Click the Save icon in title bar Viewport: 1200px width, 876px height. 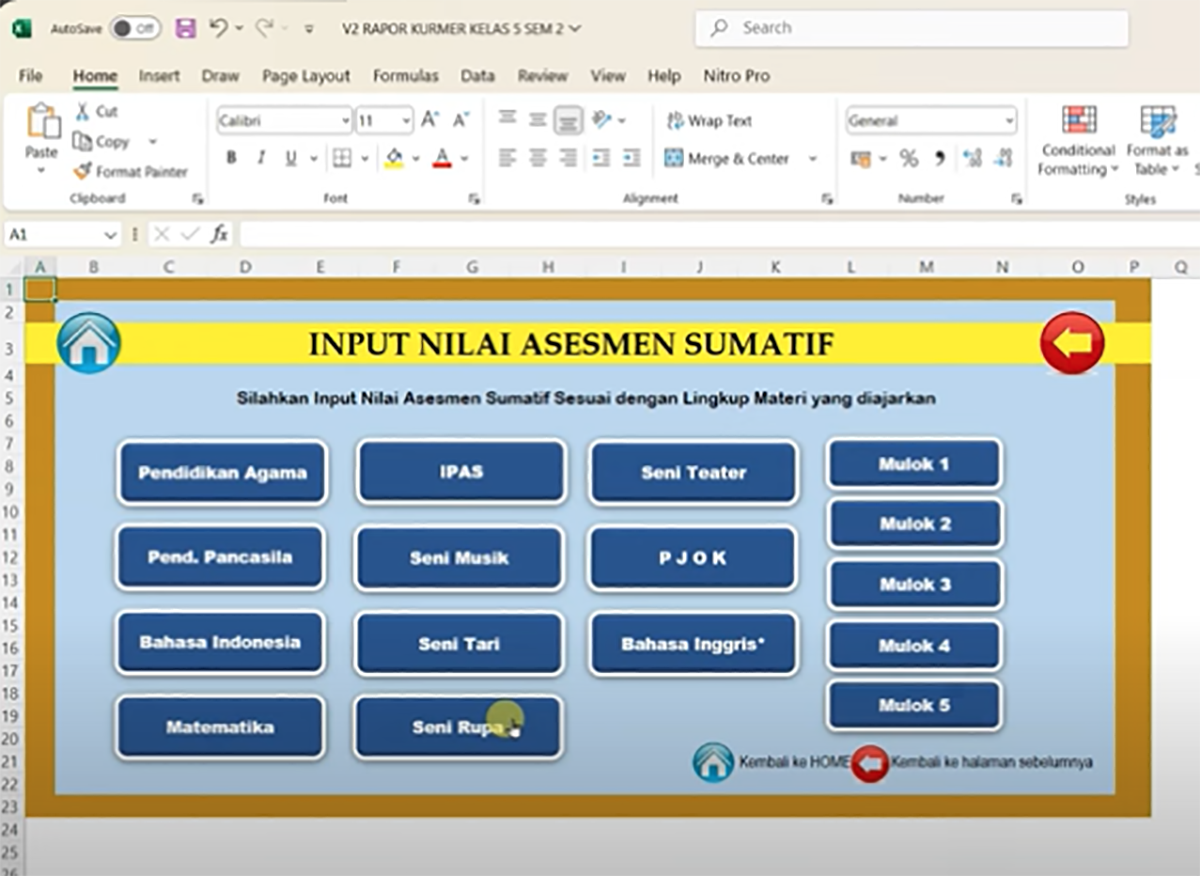coord(185,29)
